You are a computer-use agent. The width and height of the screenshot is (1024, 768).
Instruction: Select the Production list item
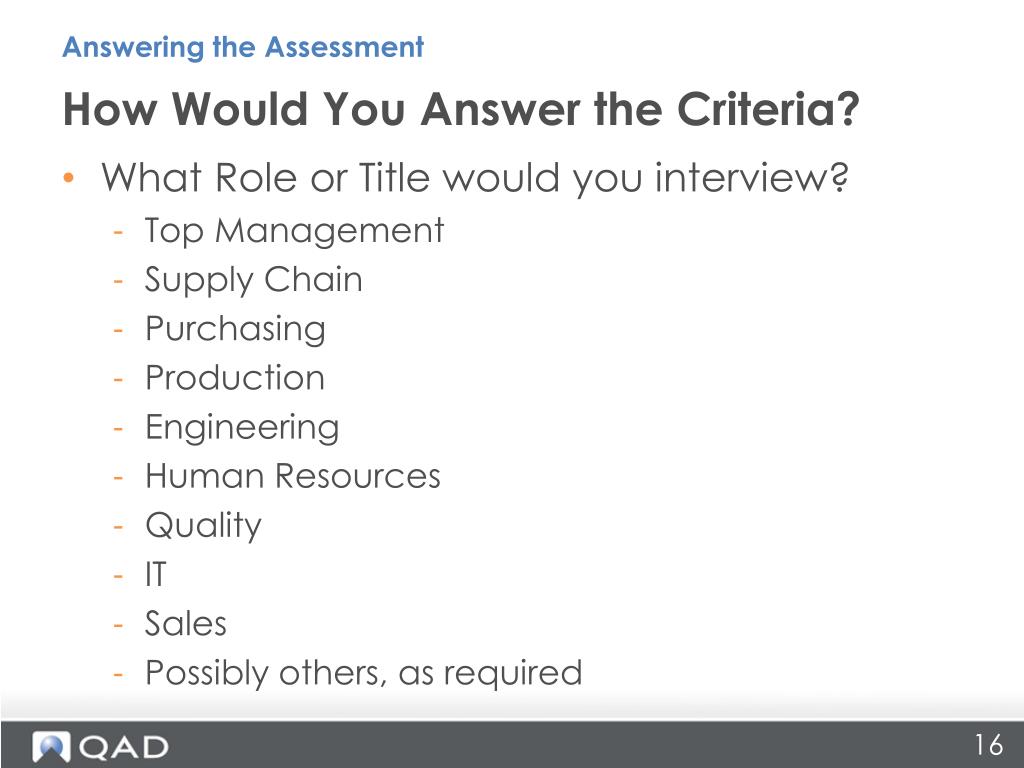pyautogui.click(x=235, y=378)
